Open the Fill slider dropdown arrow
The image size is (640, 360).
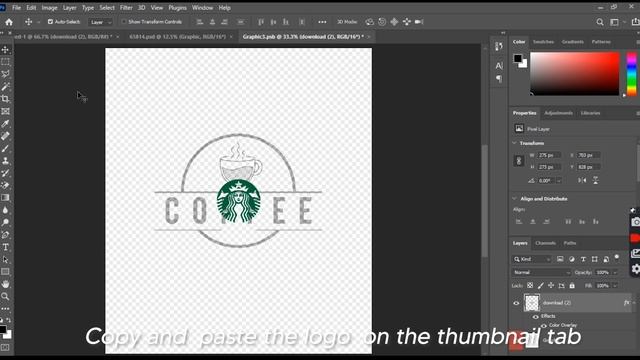(615, 286)
